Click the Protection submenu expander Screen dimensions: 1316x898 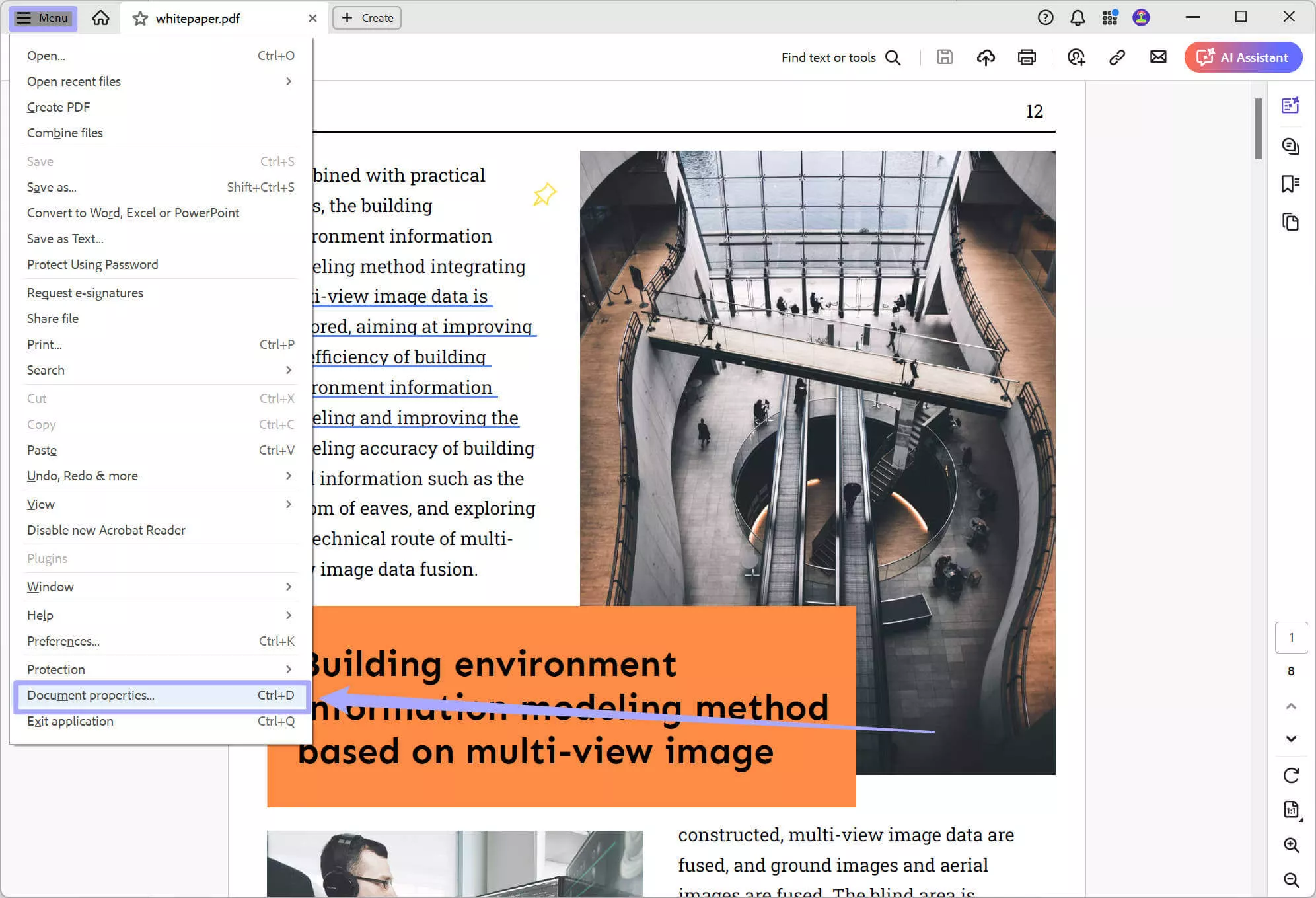(289, 669)
